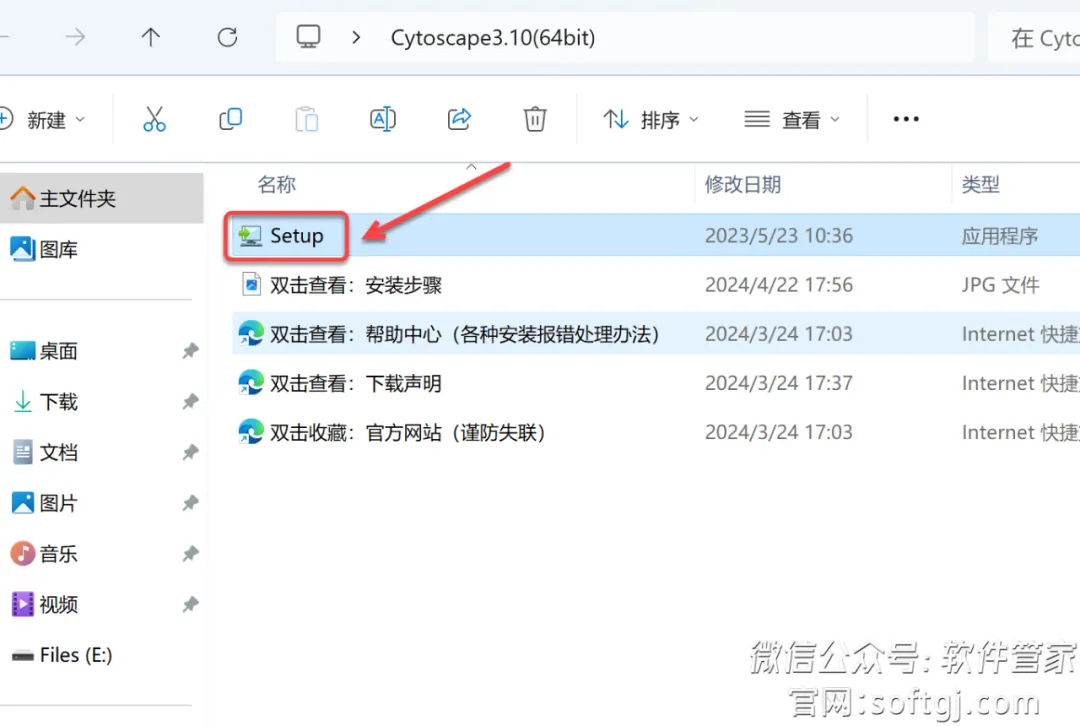Viewport: 1080px width, 726px height.
Task: Open the See more ellipsis menu
Action: pyautogui.click(x=906, y=119)
